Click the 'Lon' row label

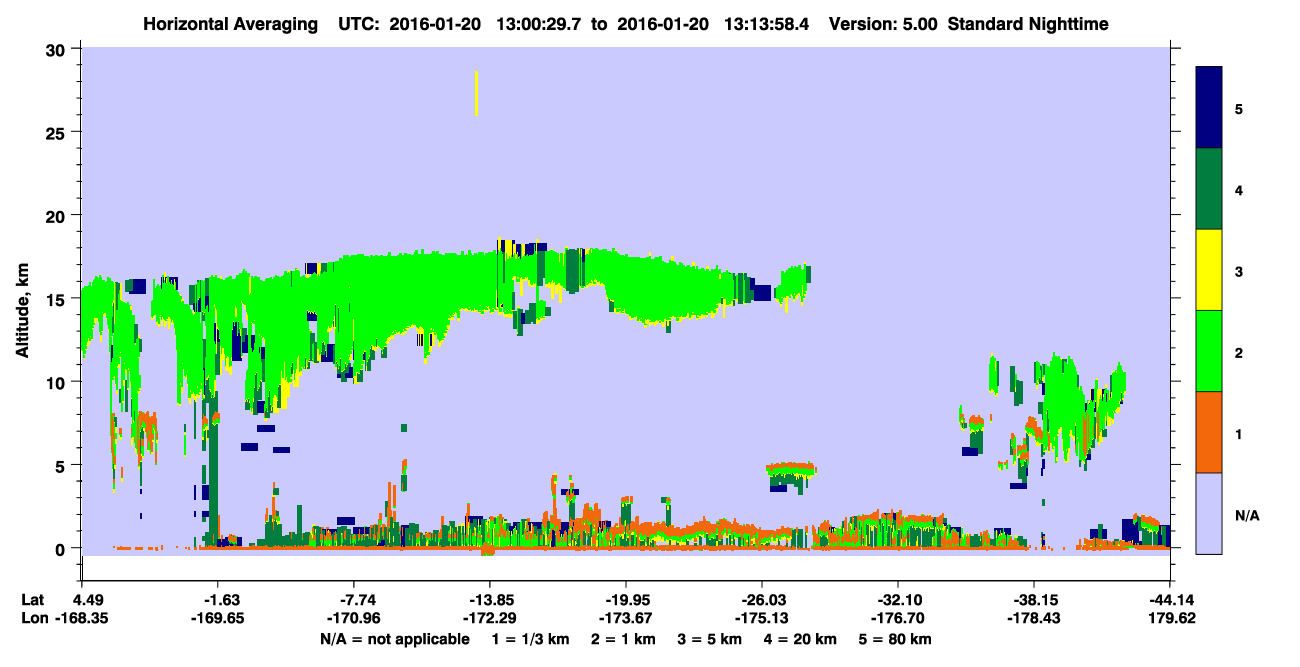pos(33,619)
